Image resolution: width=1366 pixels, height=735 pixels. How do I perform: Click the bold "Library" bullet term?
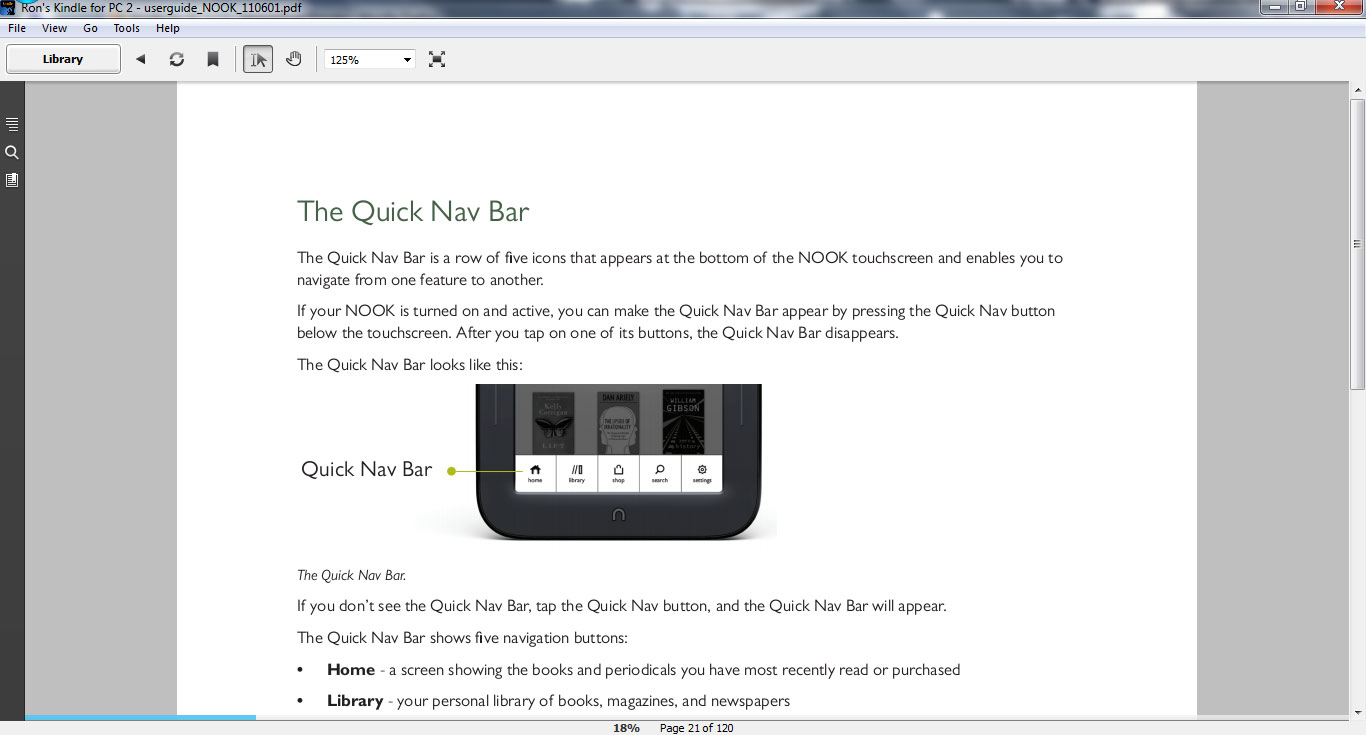[x=355, y=701]
